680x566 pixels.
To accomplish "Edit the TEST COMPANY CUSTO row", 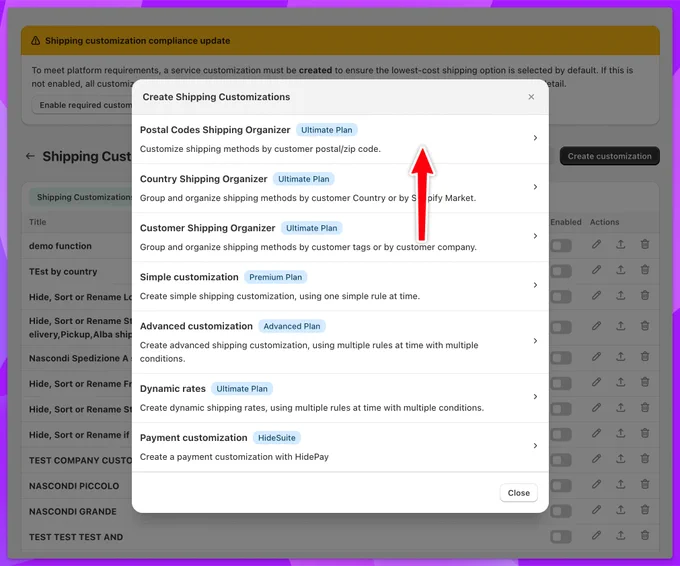I will click(x=596, y=459).
